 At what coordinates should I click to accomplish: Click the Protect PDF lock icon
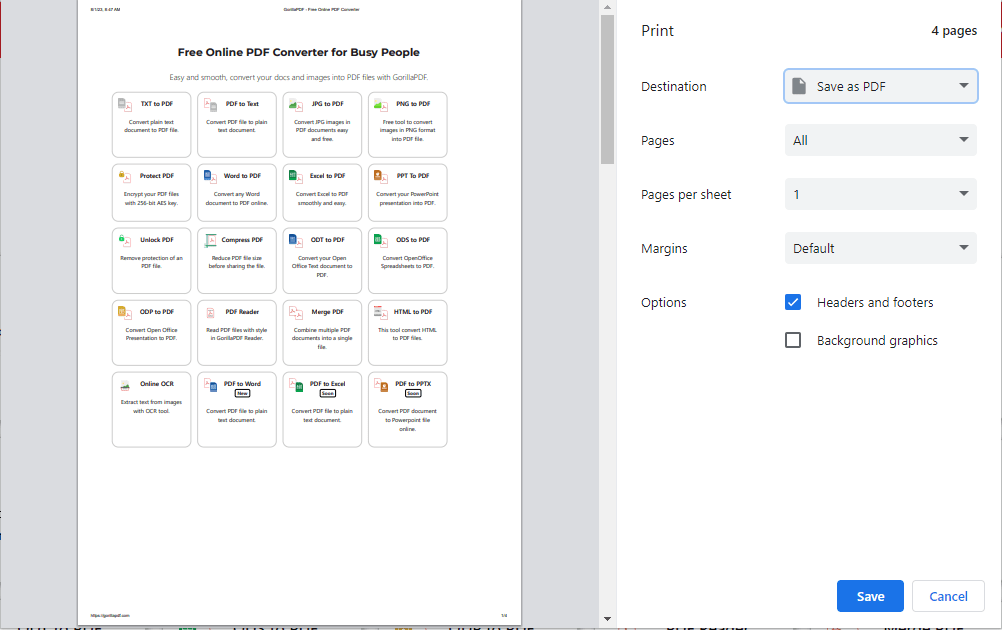tap(125, 176)
